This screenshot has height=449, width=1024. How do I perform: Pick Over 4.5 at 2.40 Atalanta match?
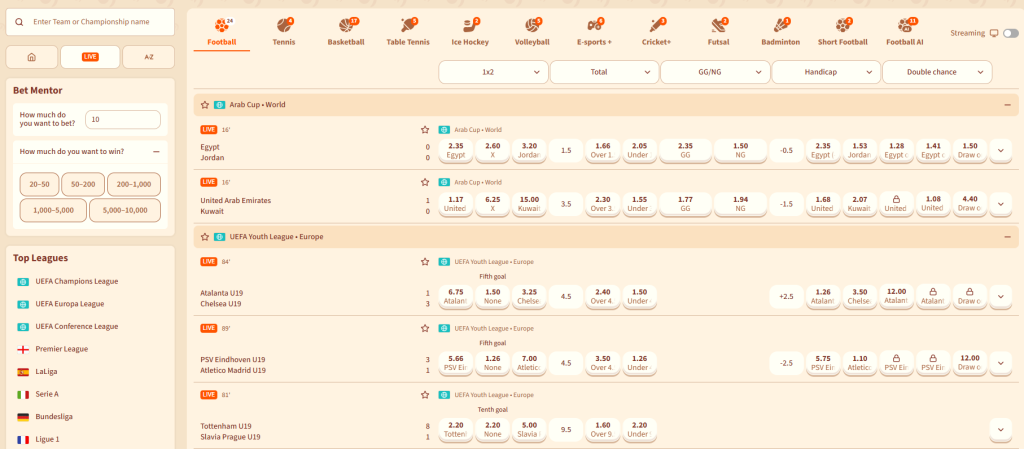[602, 297]
